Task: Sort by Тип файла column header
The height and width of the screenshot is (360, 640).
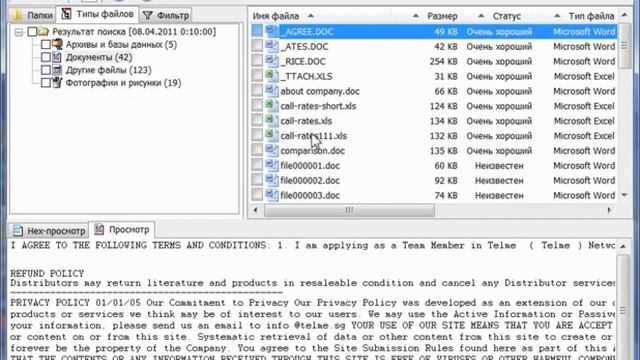Action: [591, 16]
